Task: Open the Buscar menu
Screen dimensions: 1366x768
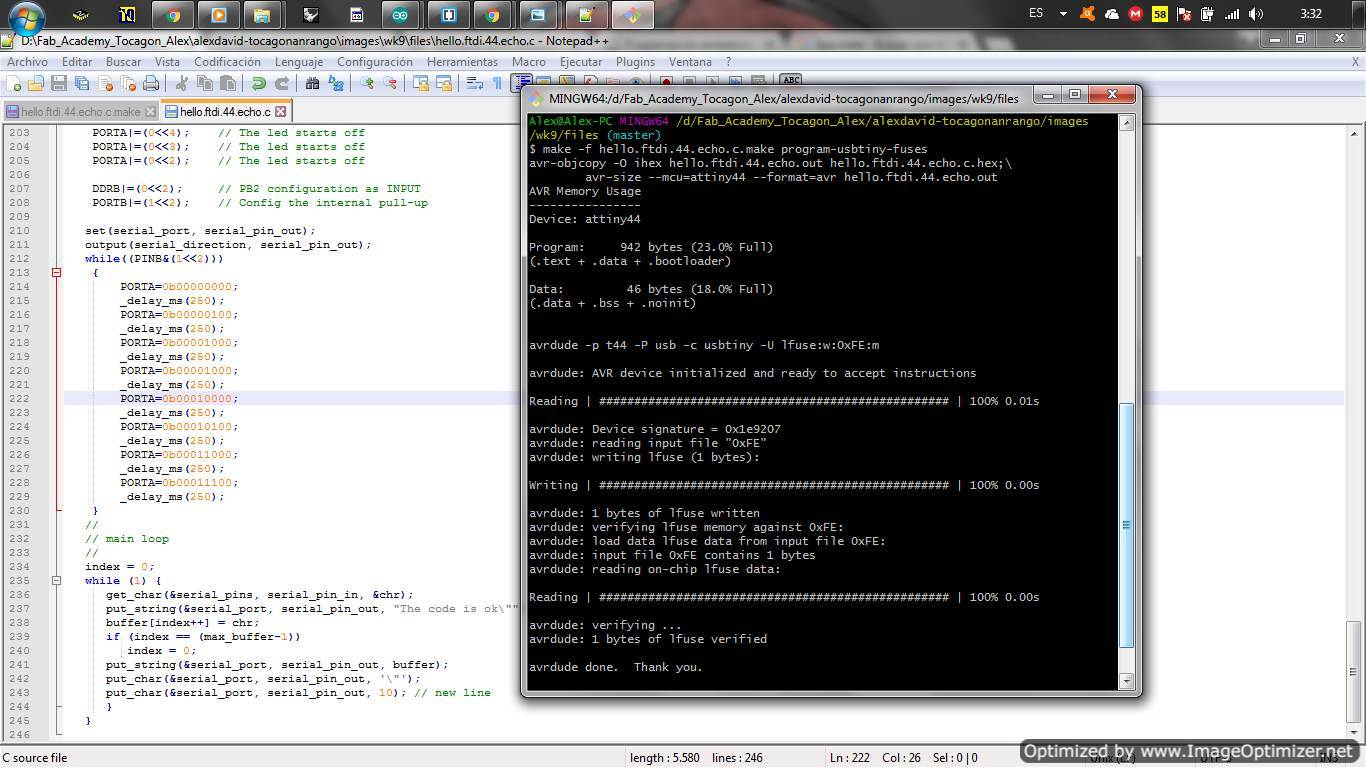Action: (124, 62)
